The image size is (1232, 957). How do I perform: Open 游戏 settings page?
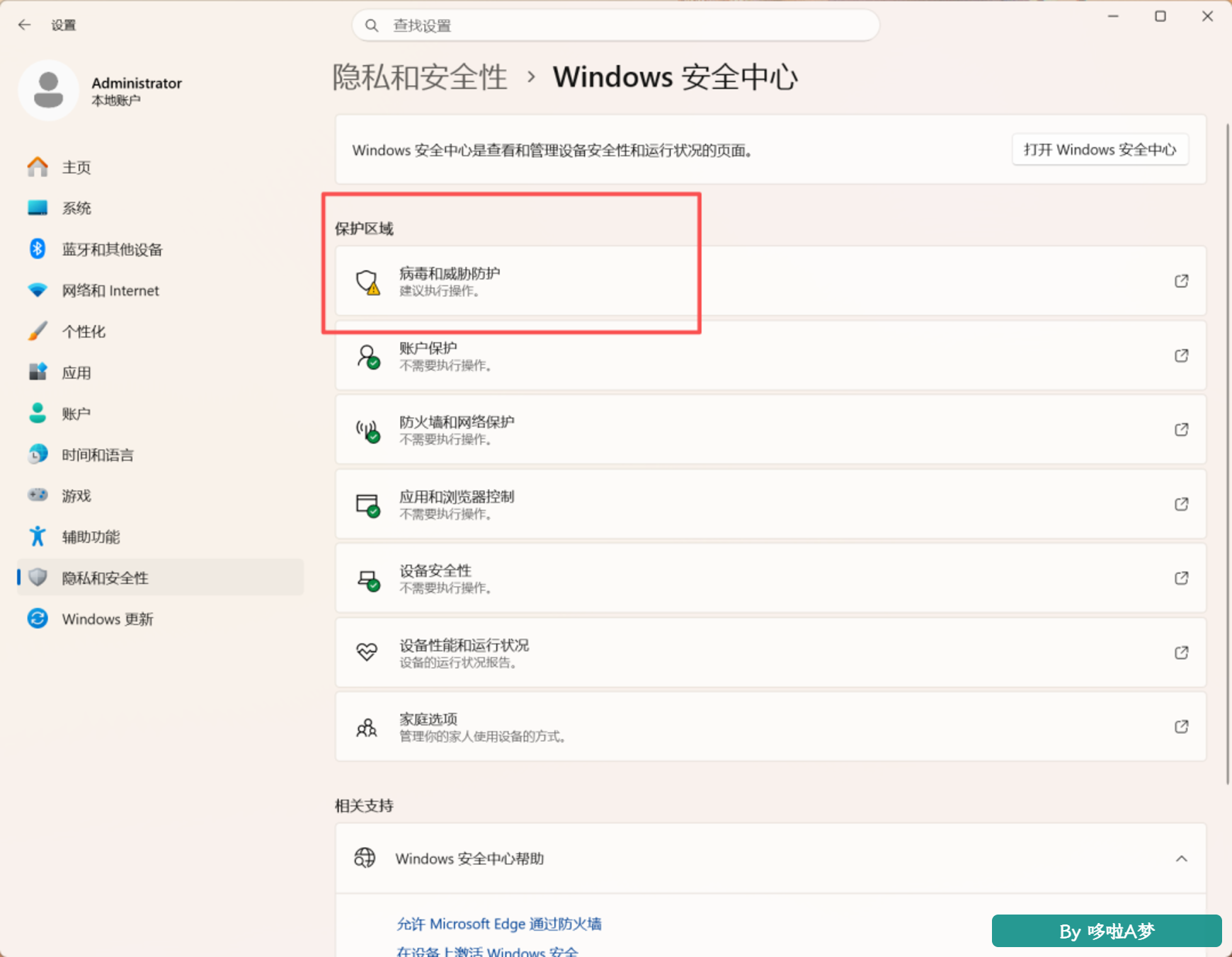[x=161, y=495]
